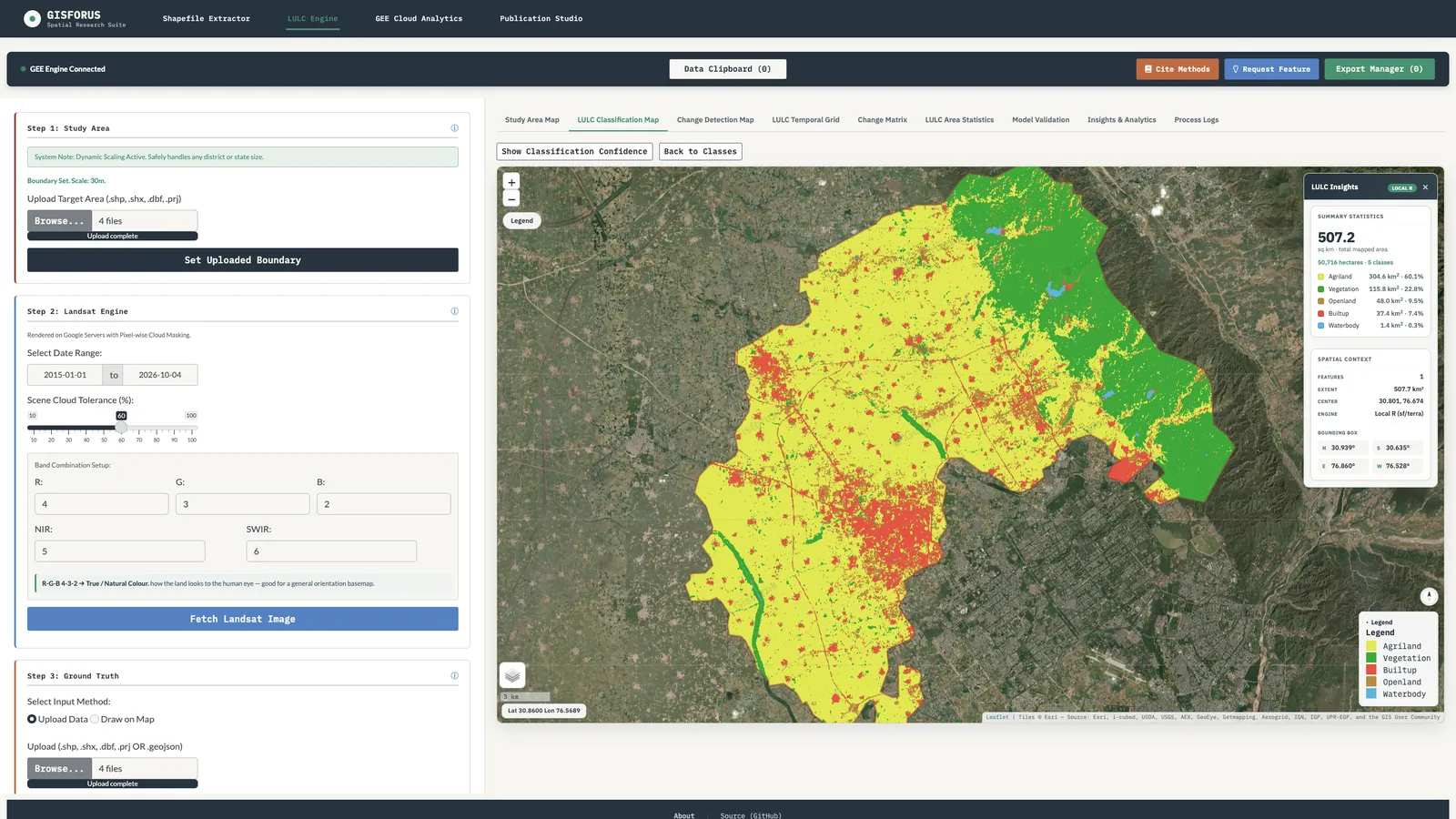Open the Data Clipboard (0) button

tap(728, 69)
